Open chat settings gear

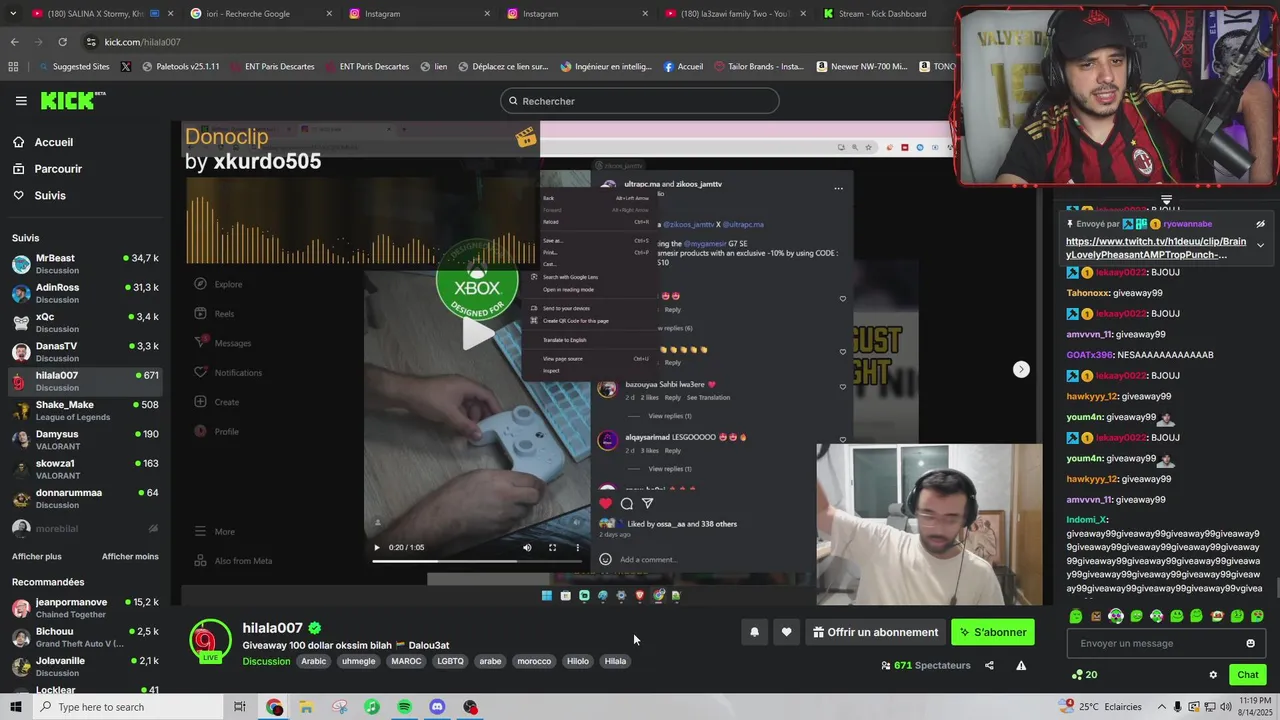pos(1213,675)
